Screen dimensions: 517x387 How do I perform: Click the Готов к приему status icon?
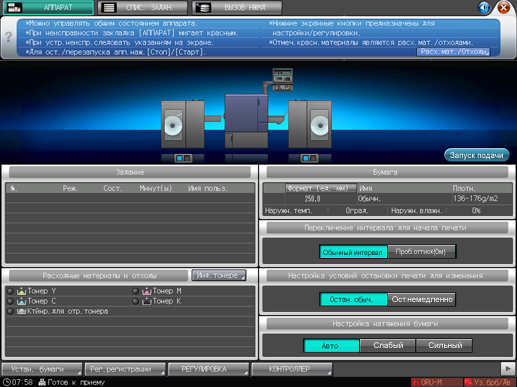pyautogui.click(x=42, y=382)
